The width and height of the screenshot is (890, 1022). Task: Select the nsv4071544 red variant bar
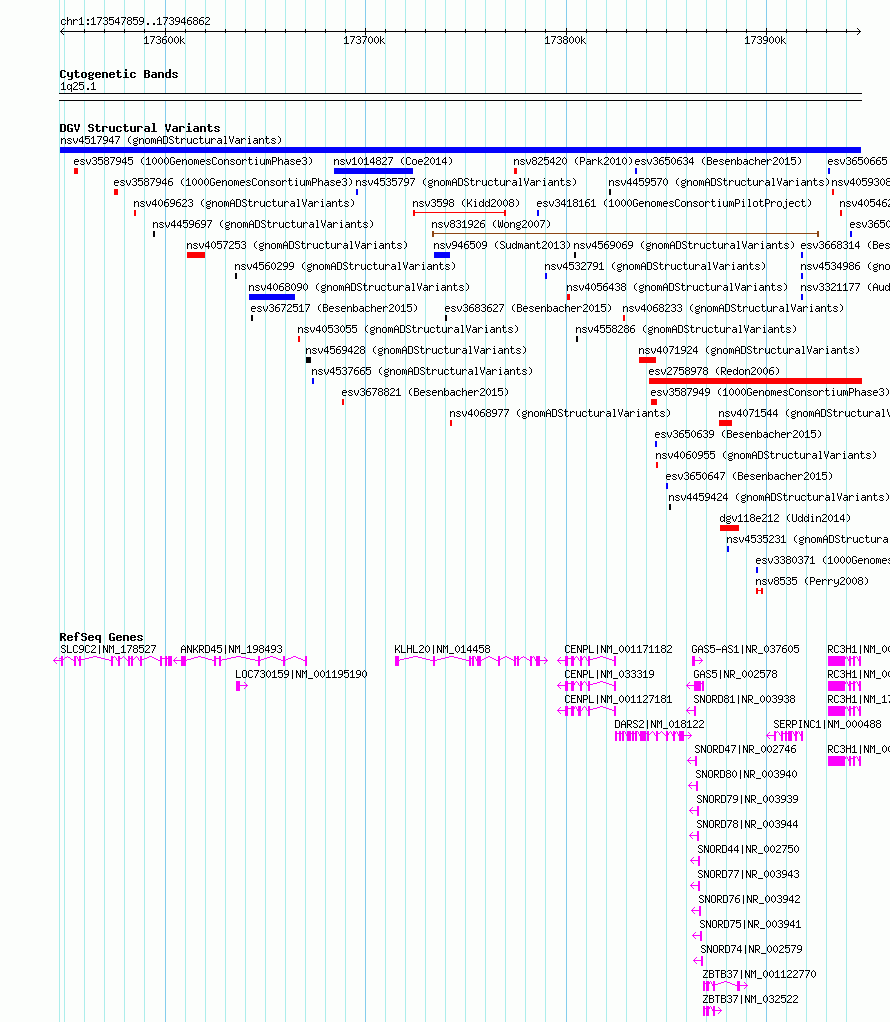pos(725,423)
